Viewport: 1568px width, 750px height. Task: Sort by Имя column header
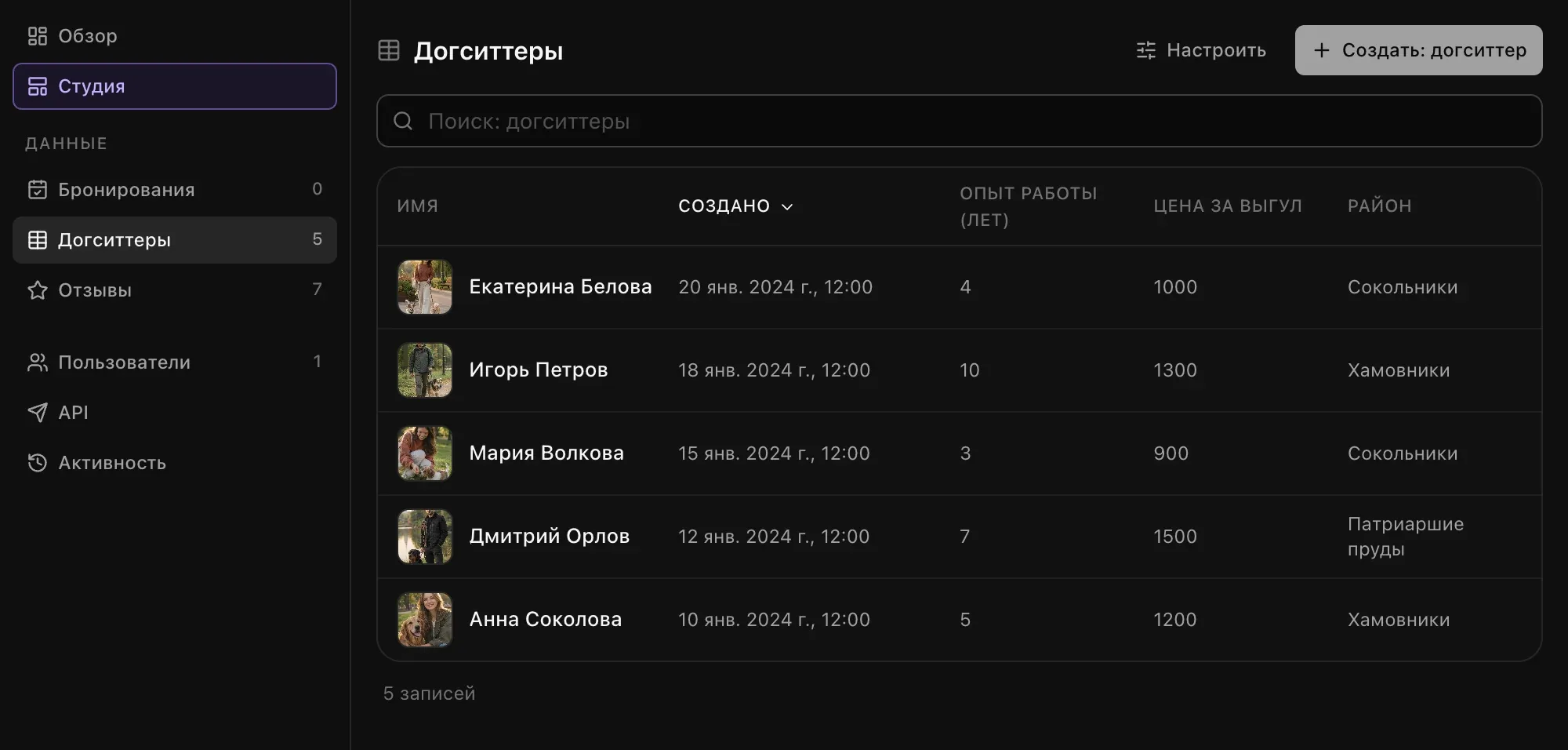pyautogui.click(x=418, y=206)
